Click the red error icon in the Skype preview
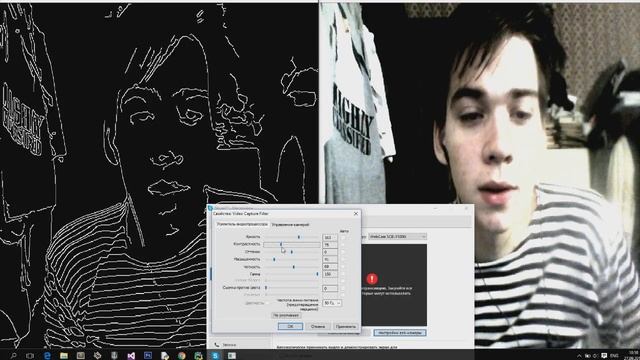640x360 pixels. click(371, 279)
